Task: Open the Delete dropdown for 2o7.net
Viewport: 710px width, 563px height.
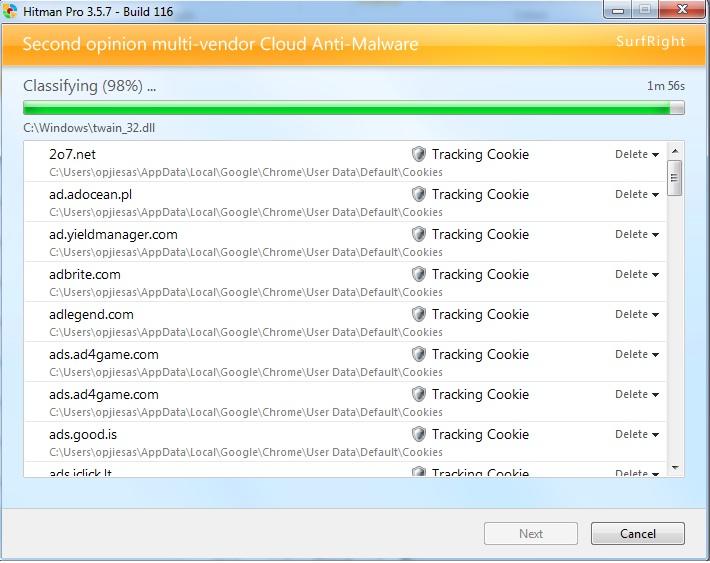Action: 637,154
